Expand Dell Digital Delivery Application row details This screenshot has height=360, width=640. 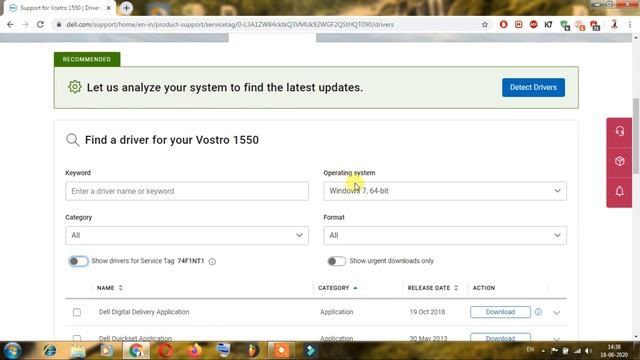point(556,313)
